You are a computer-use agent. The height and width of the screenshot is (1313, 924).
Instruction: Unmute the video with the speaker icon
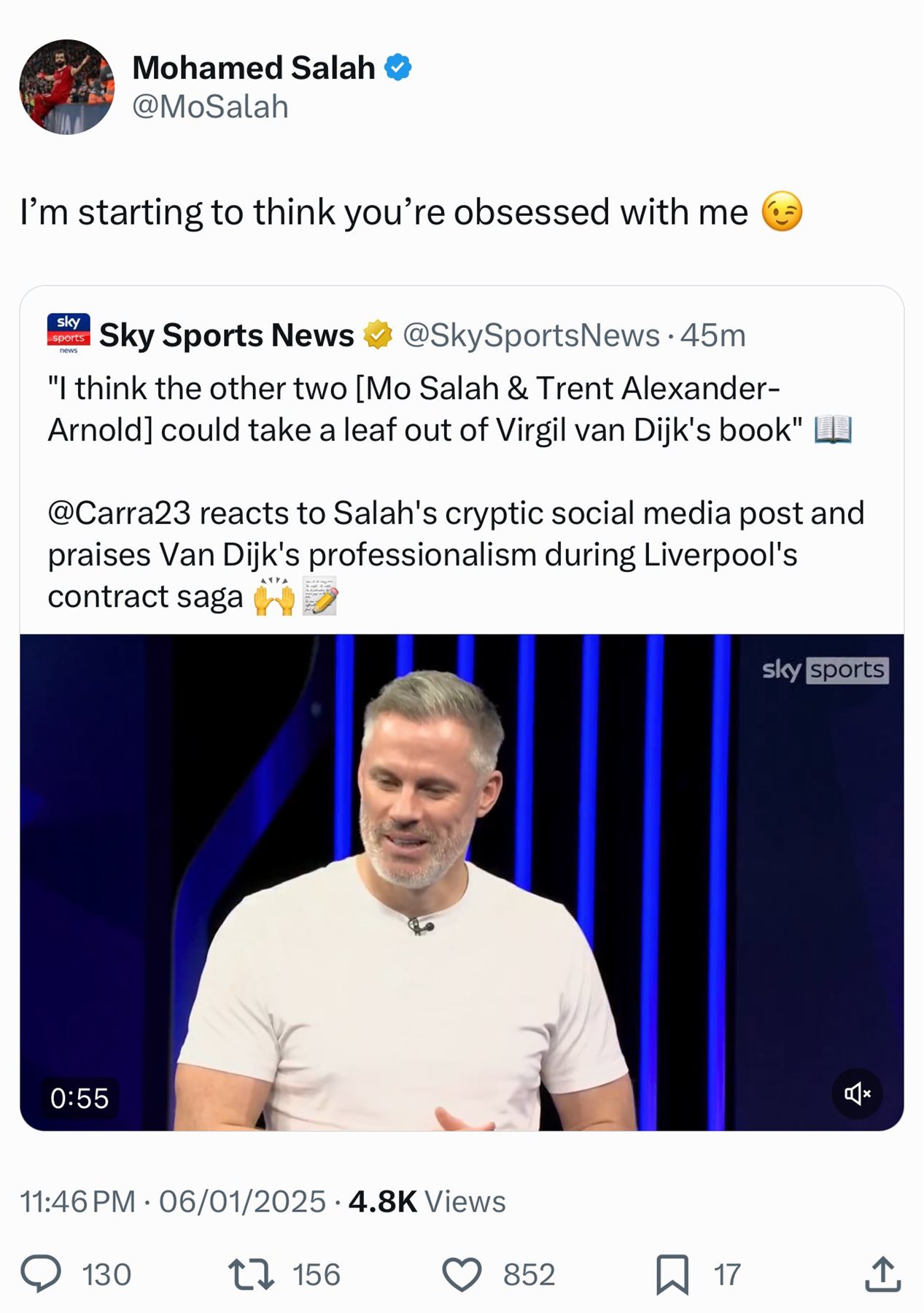click(857, 1093)
